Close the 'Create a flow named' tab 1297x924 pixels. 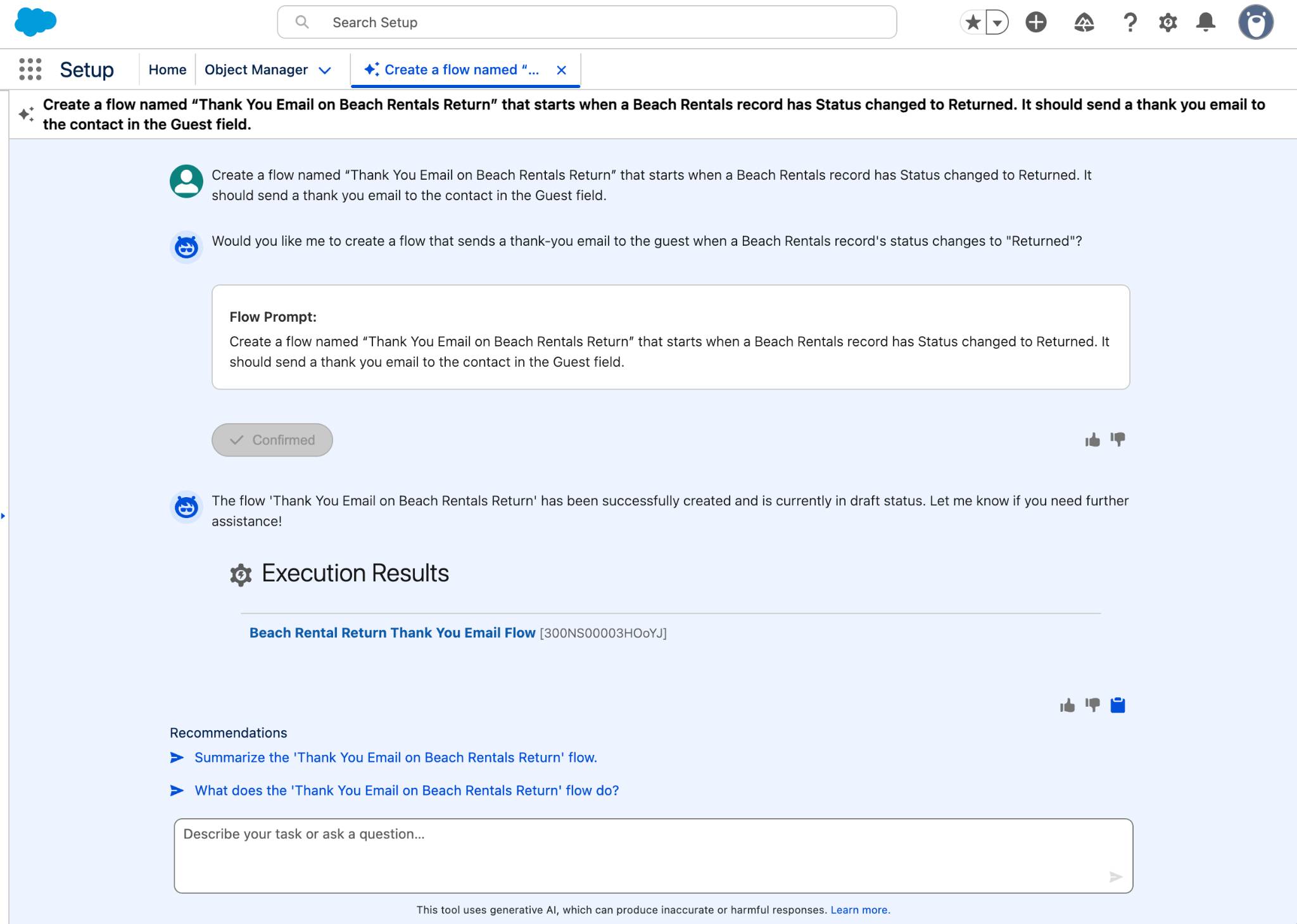pos(561,70)
